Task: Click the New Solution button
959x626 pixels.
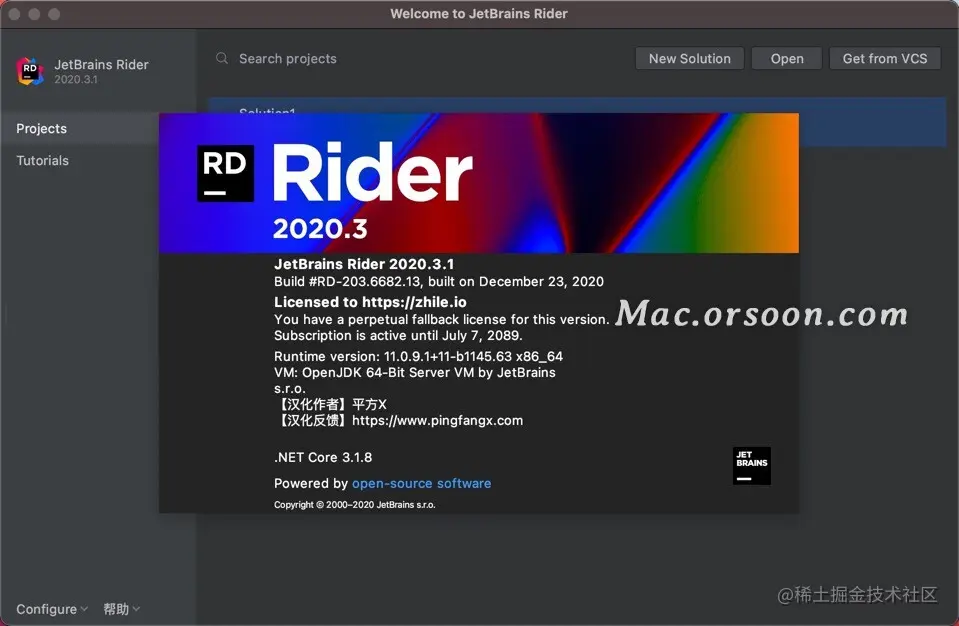Action: tap(689, 59)
